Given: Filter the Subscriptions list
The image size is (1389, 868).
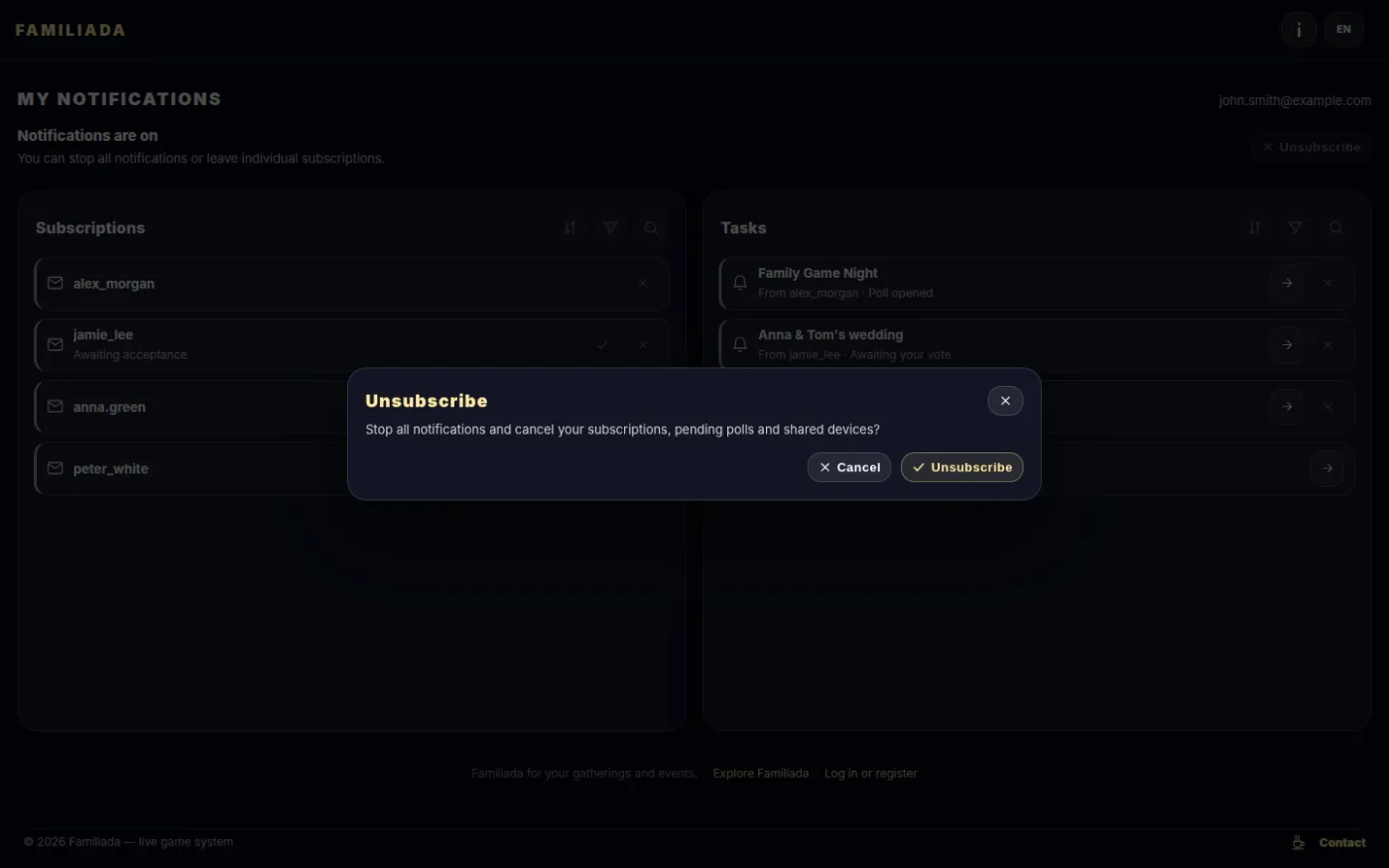Looking at the screenshot, I should pyautogui.click(x=610, y=228).
